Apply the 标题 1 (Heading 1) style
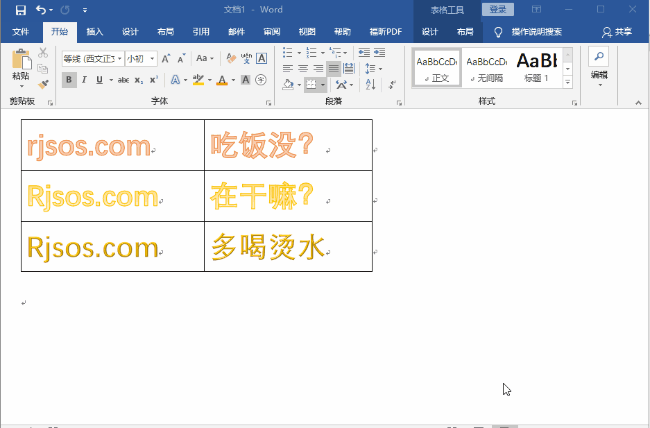The height and width of the screenshot is (428, 650). [536, 68]
